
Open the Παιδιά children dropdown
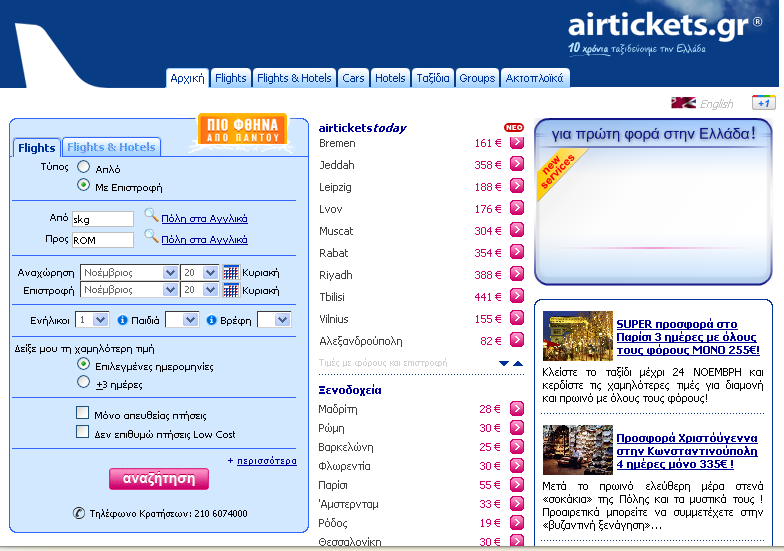[182, 320]
